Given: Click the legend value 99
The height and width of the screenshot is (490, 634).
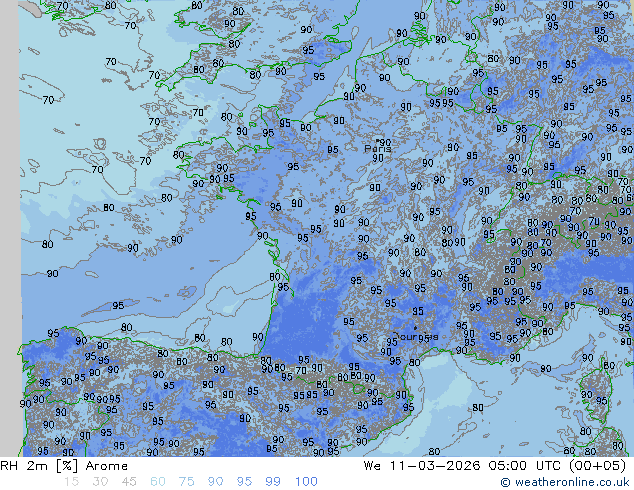Looking at the screenshot, I should tap(273, 482).
